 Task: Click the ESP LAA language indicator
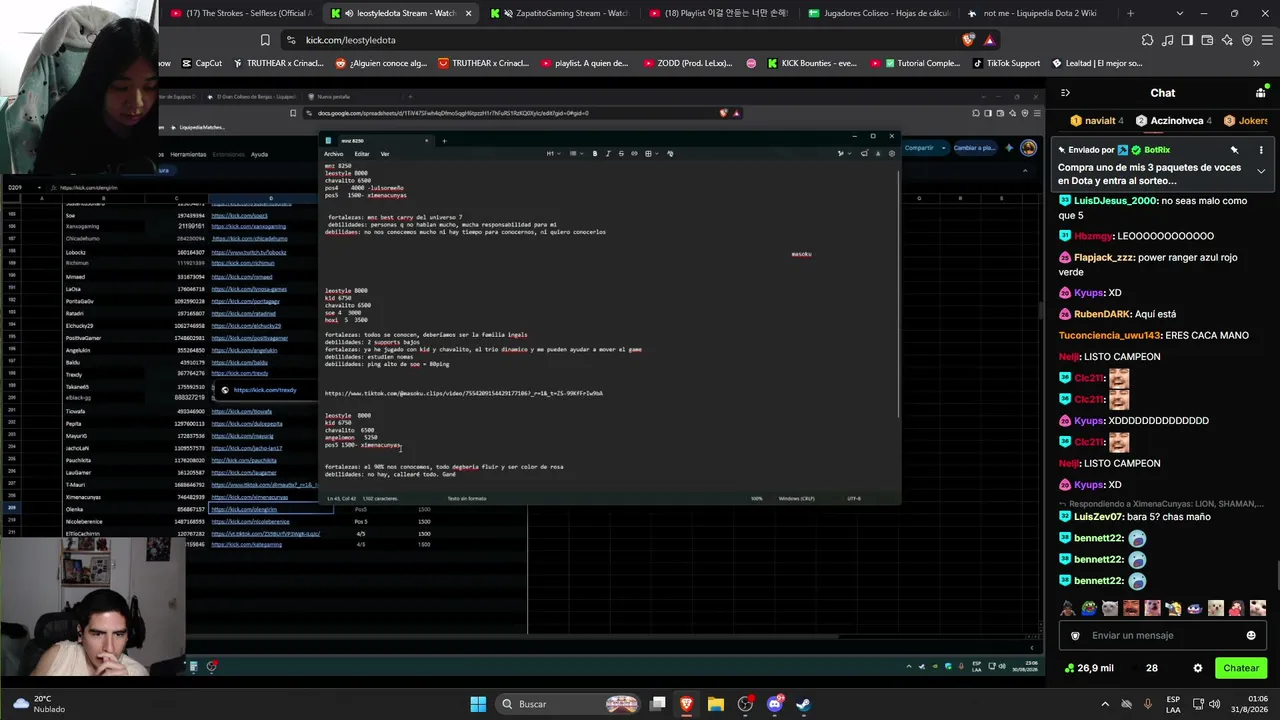[x=1173, y=704]
